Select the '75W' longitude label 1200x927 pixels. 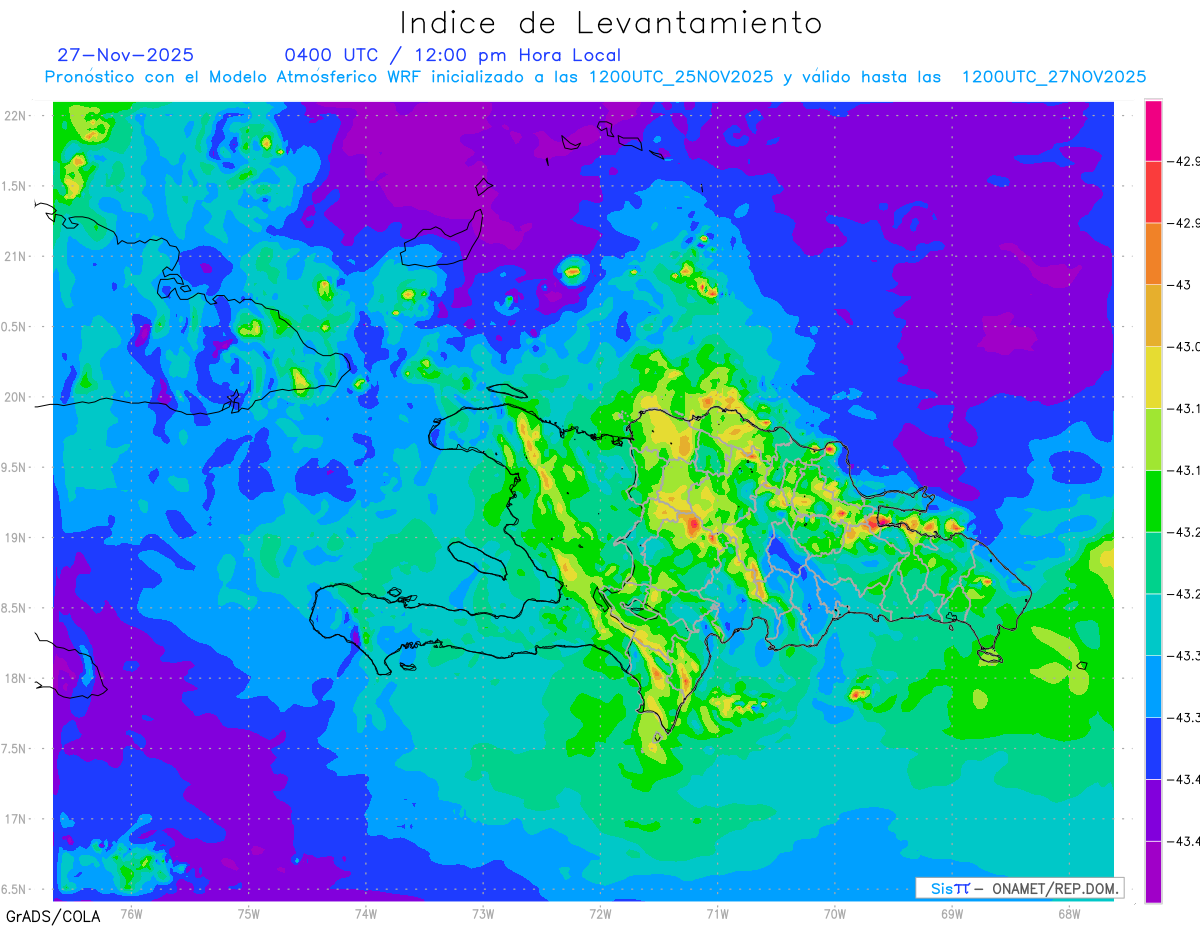(249, 913)
